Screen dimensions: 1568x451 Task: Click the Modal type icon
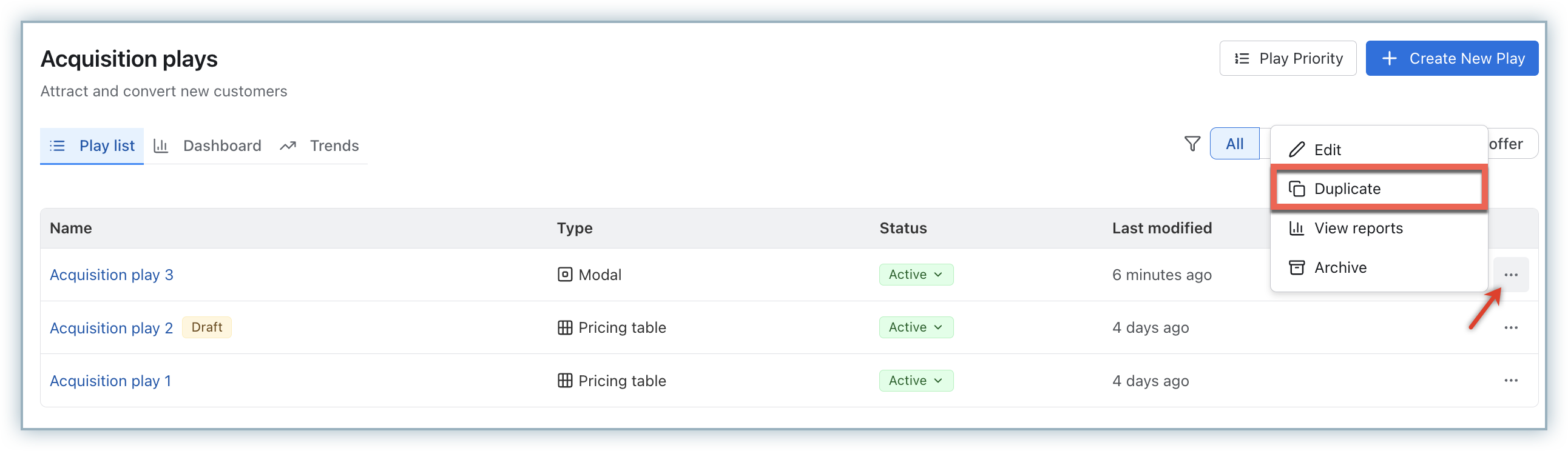(x=564, y=275)
